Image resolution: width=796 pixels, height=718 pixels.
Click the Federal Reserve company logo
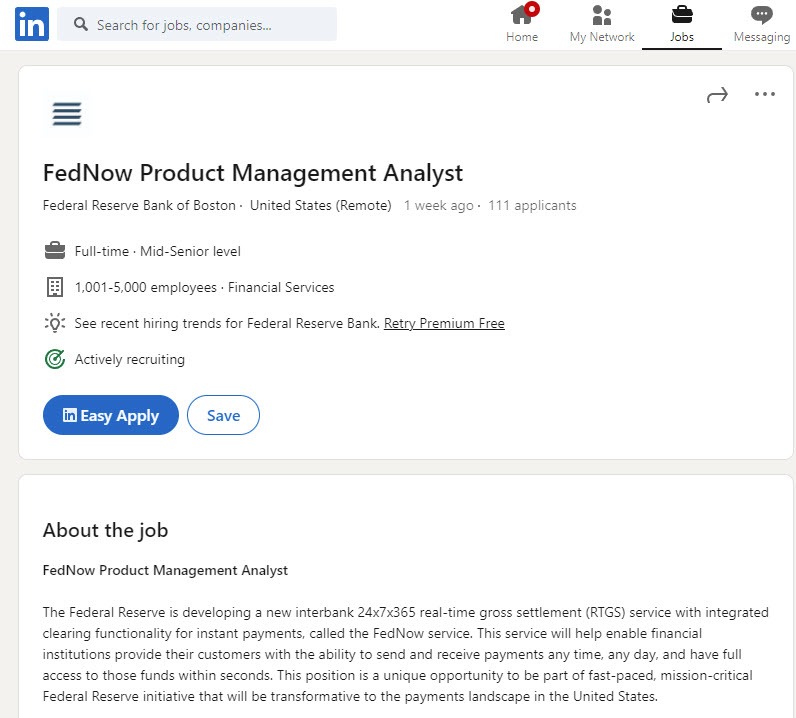67,114
